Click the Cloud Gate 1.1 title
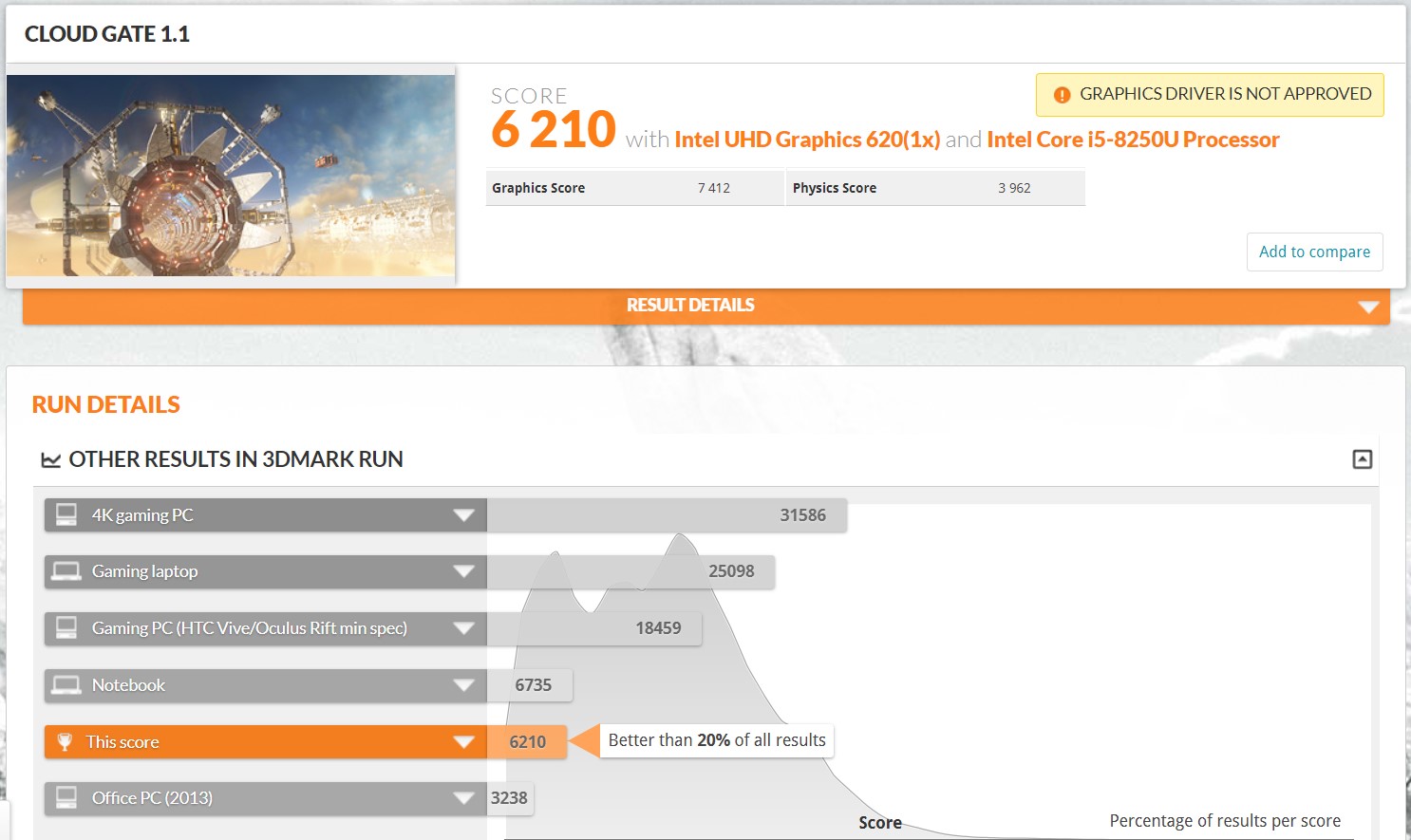 point(107,34)
